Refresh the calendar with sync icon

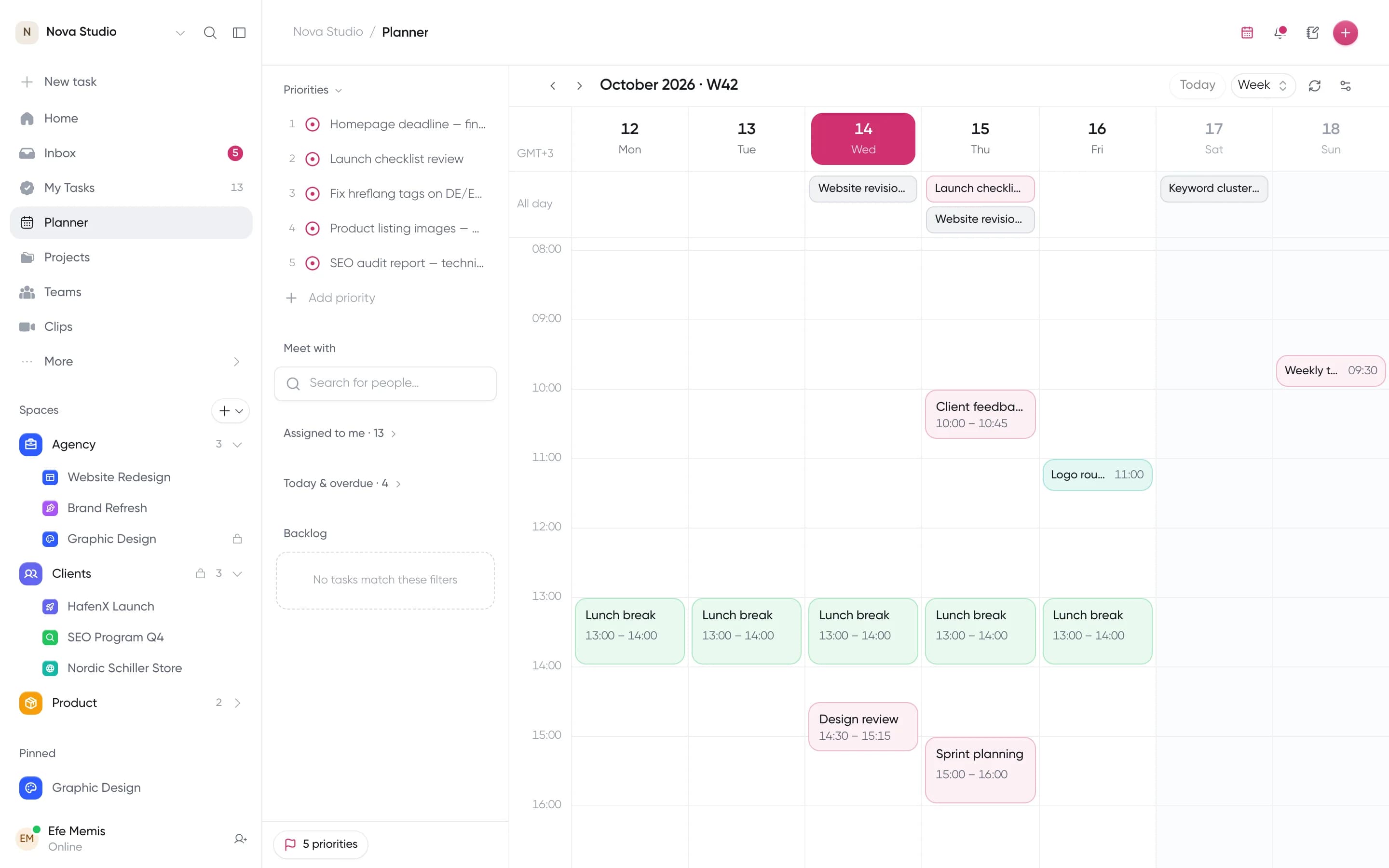point(1314,85)
